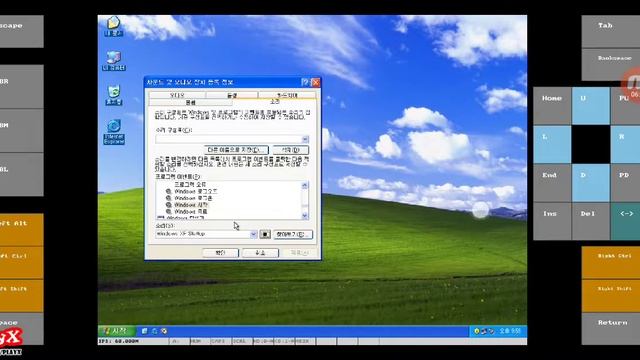This screenshot has width=640, height=360.
Task: Select the Recycle Bin desktop icon
Action: click(114, 95)
